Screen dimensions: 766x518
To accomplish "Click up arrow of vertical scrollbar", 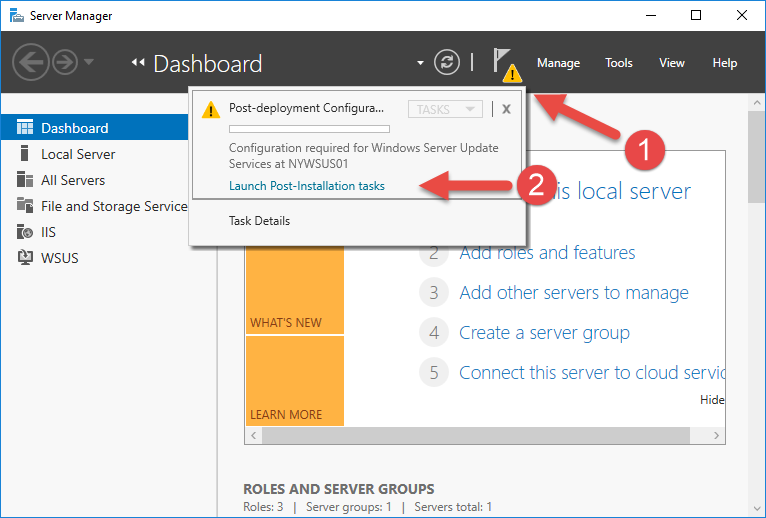I will click(x=757, y=103).
